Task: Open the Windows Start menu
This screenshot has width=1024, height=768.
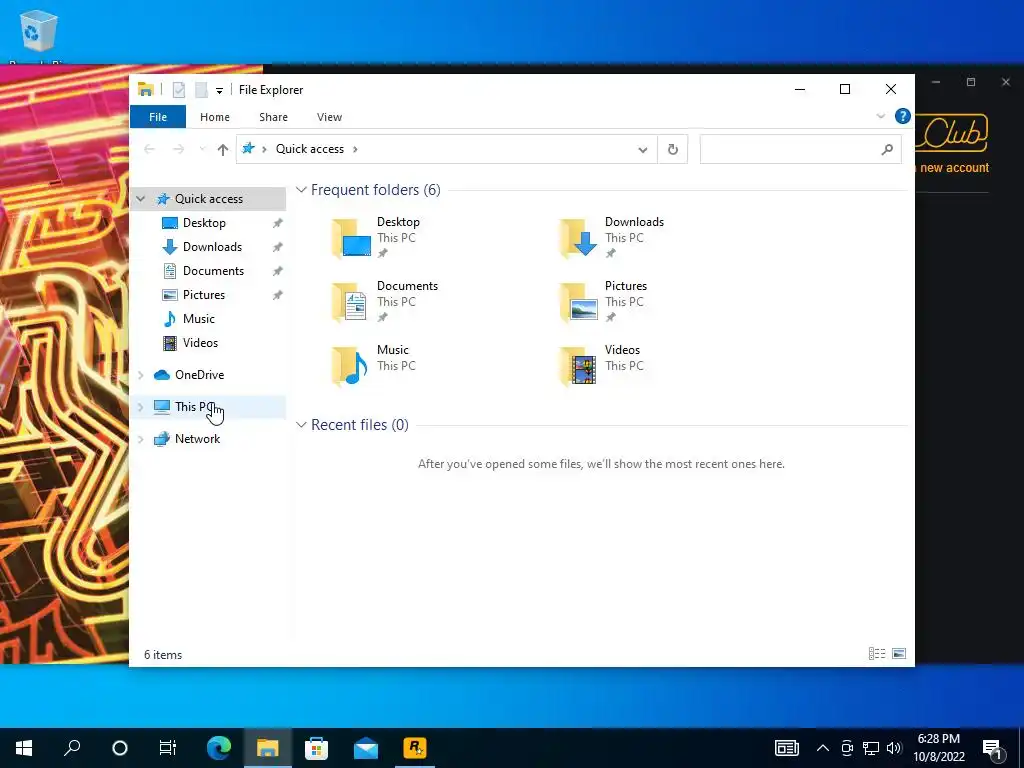Action: pos(24,748)
